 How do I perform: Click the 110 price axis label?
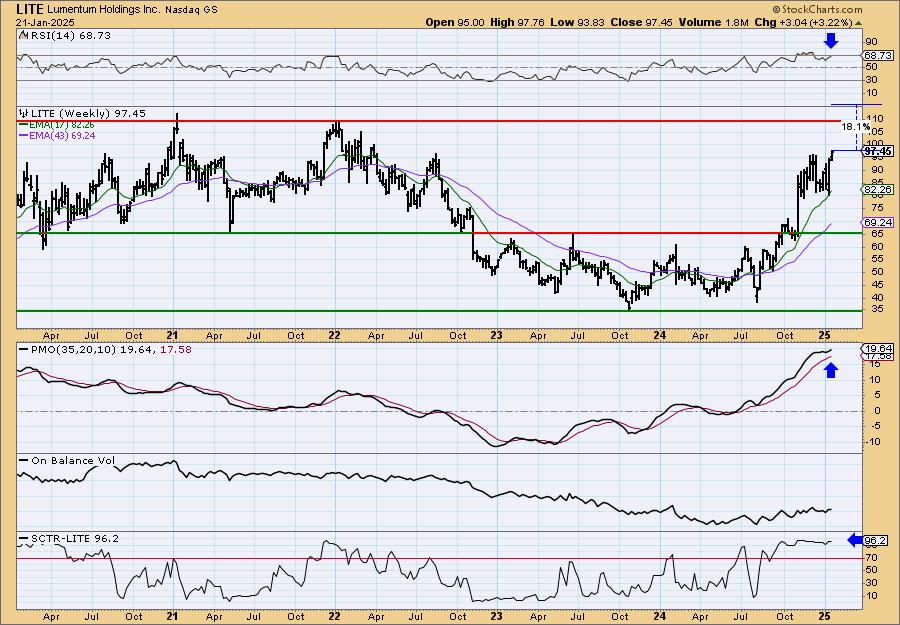click(x=876, y=118)
